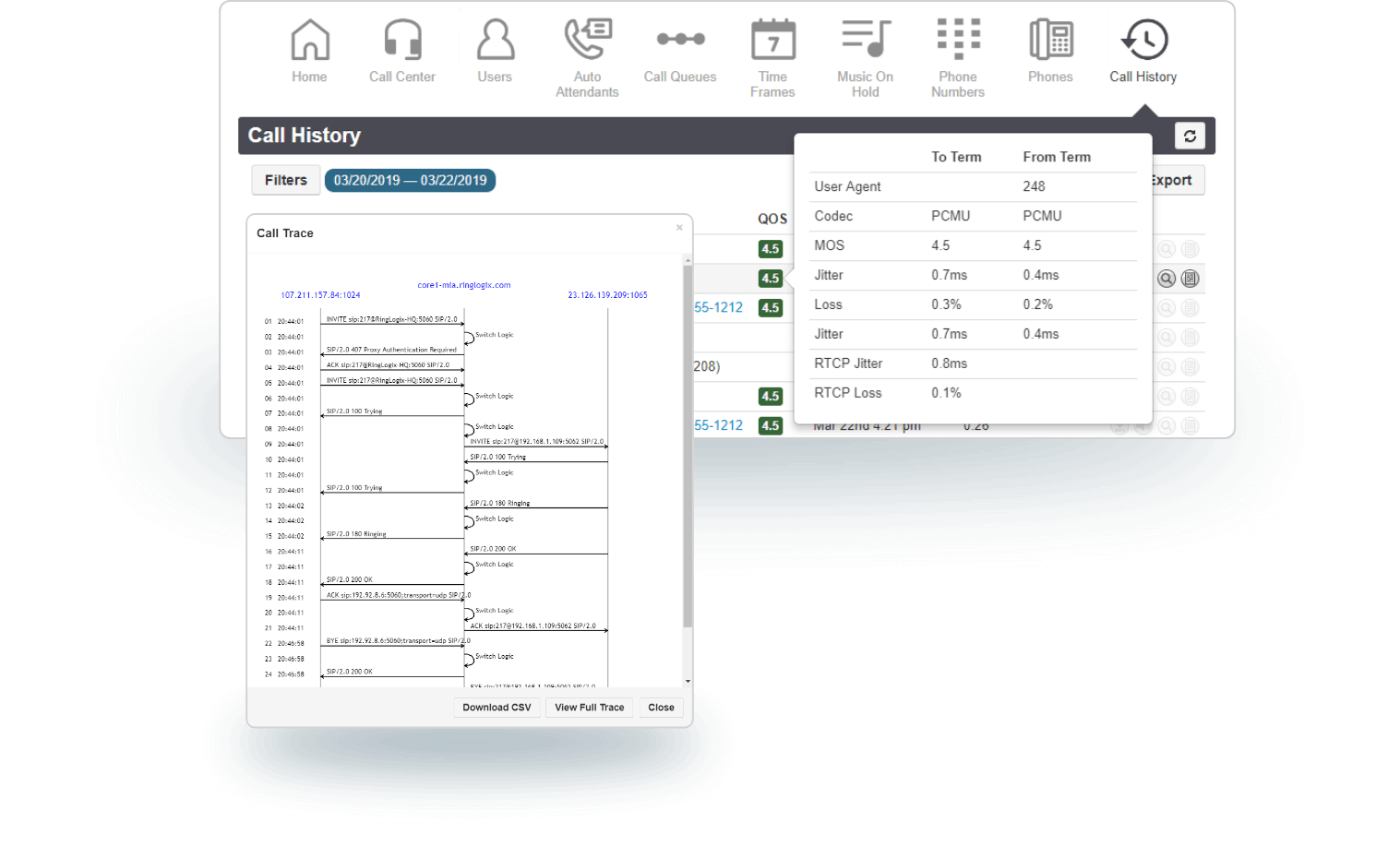Change the 03/20/2019 — 03/22/2019 date range
1400x846 pixels.
(x=410, y=180)
